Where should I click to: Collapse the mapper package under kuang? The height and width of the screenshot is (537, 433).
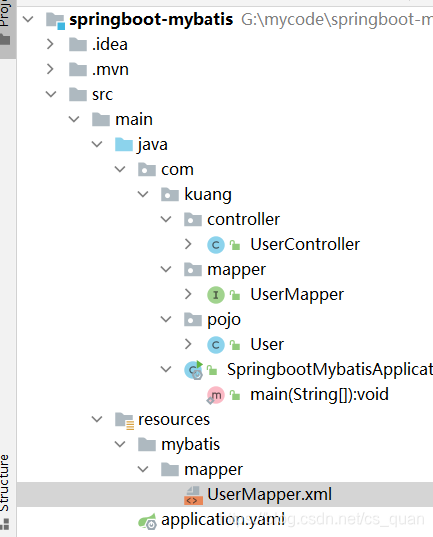[x=166, y=269]
